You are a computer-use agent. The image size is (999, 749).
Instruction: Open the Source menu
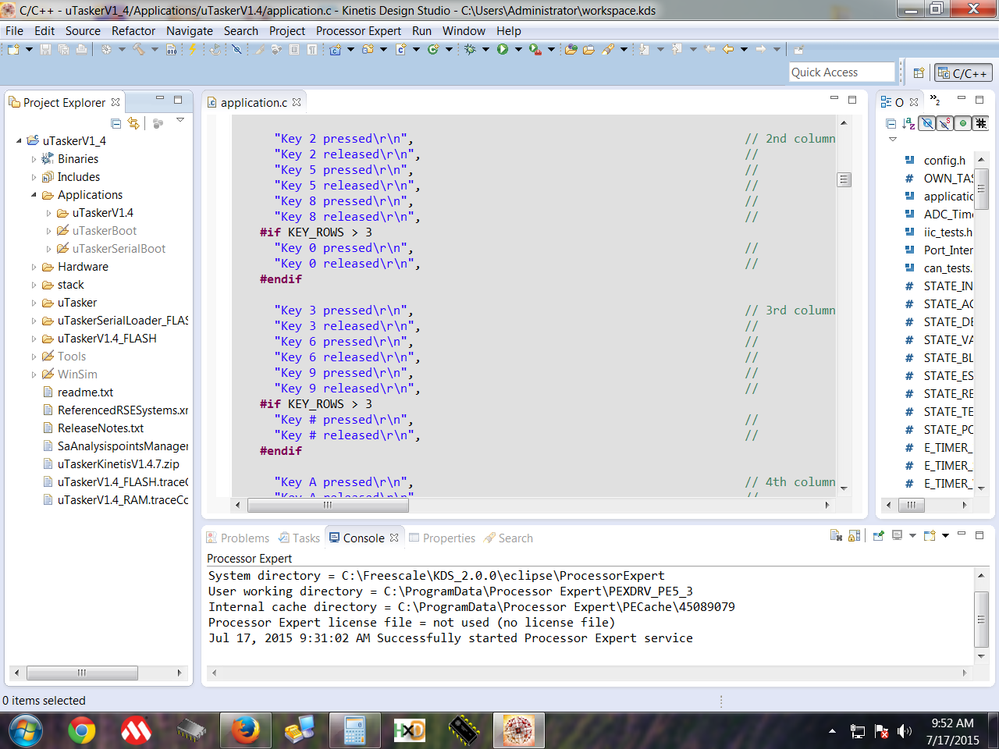point(83,31)
